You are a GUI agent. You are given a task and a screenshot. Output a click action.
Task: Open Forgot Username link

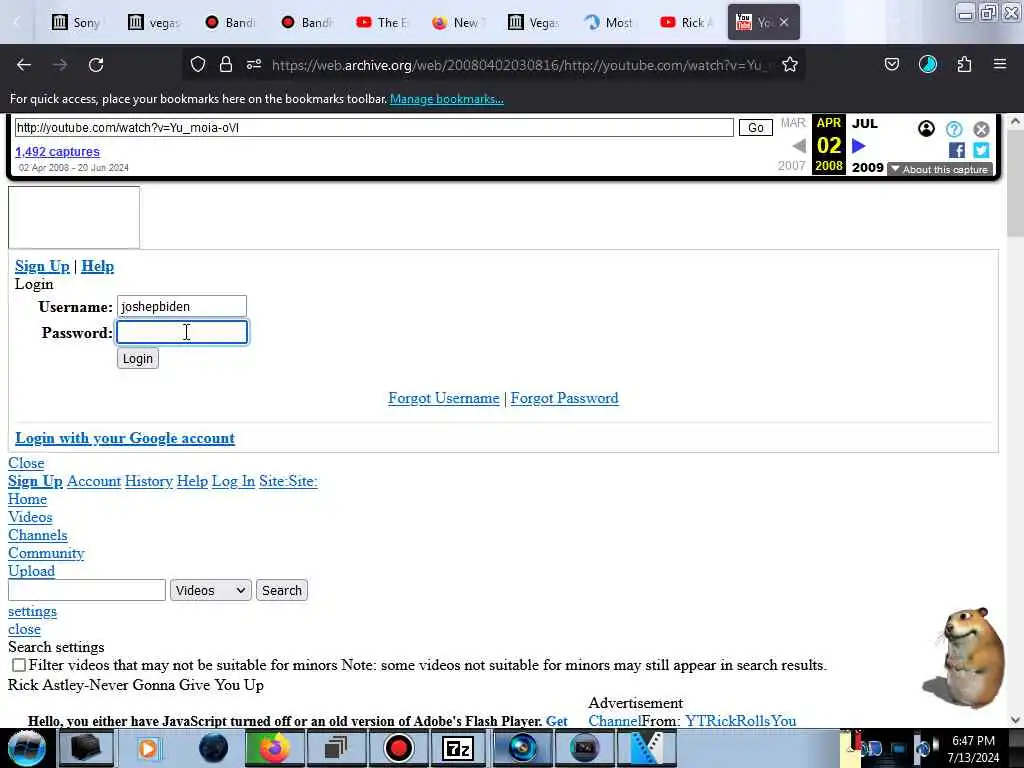tap(443, 398)
